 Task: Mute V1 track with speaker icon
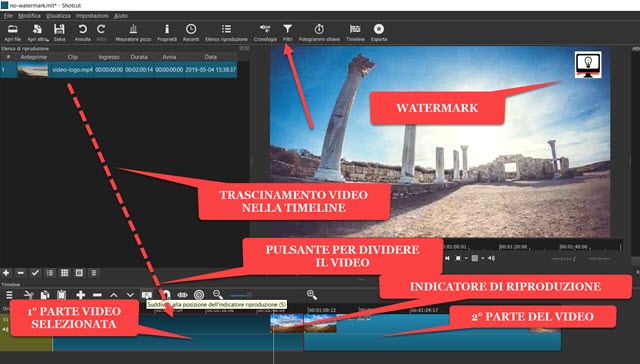coord(6,329)
